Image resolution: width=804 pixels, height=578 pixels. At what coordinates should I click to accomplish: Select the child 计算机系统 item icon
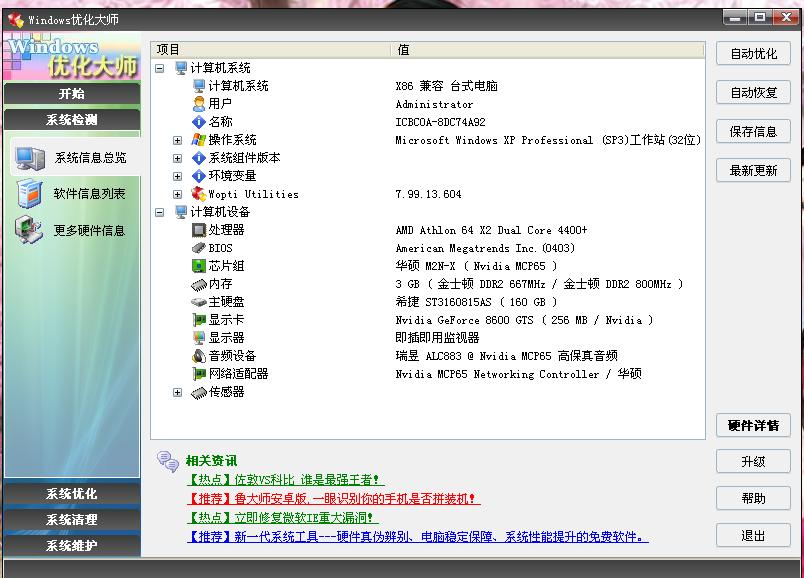(199, 86)
